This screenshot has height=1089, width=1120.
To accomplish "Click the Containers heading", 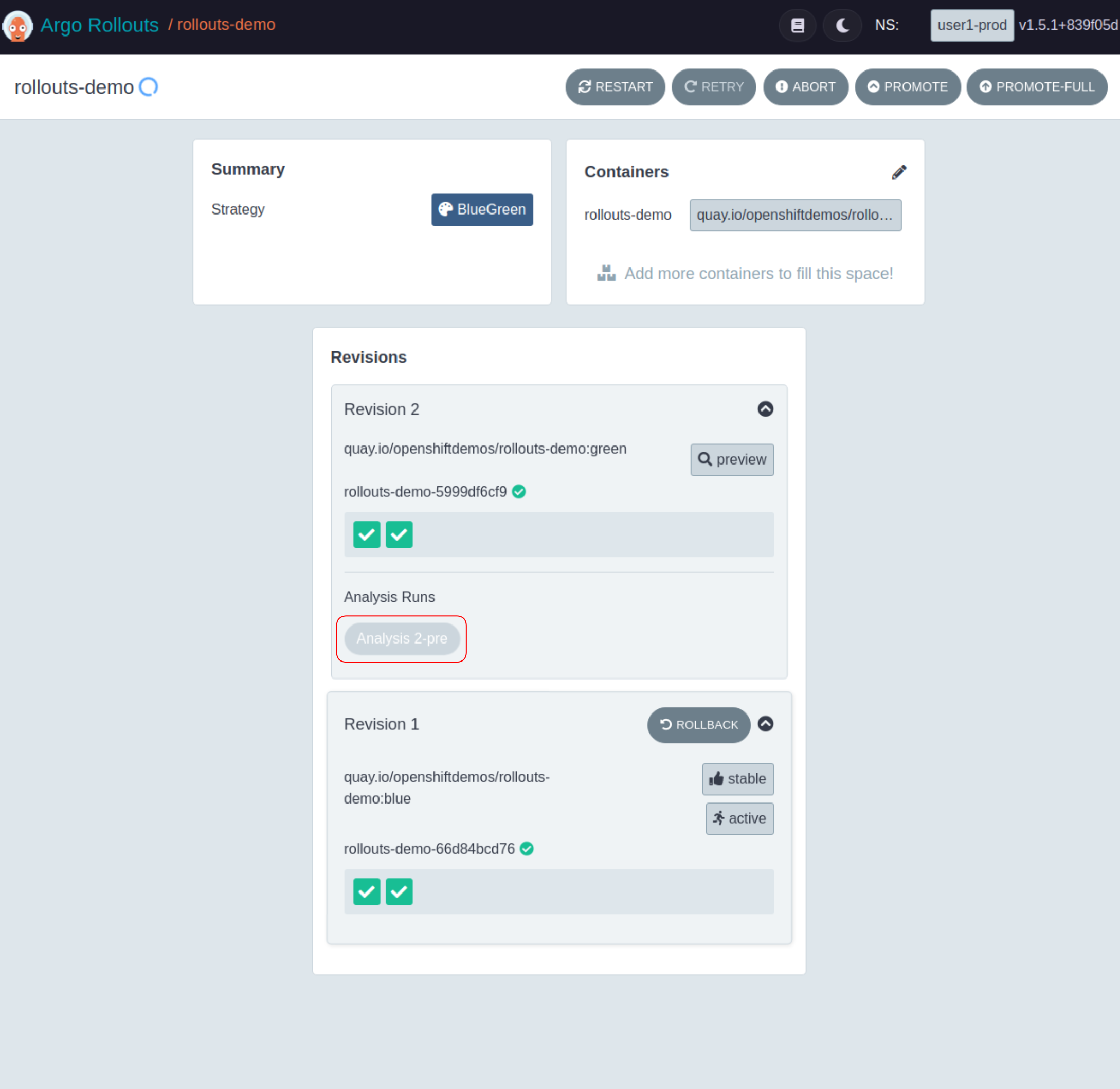I will tap(626, 172).
